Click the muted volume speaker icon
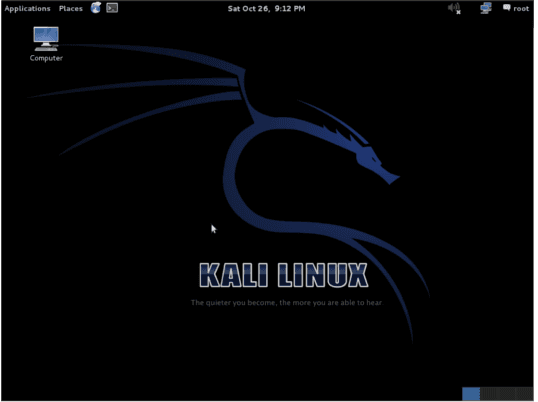Viewport: 538px width, 402px height. [454, 8]
